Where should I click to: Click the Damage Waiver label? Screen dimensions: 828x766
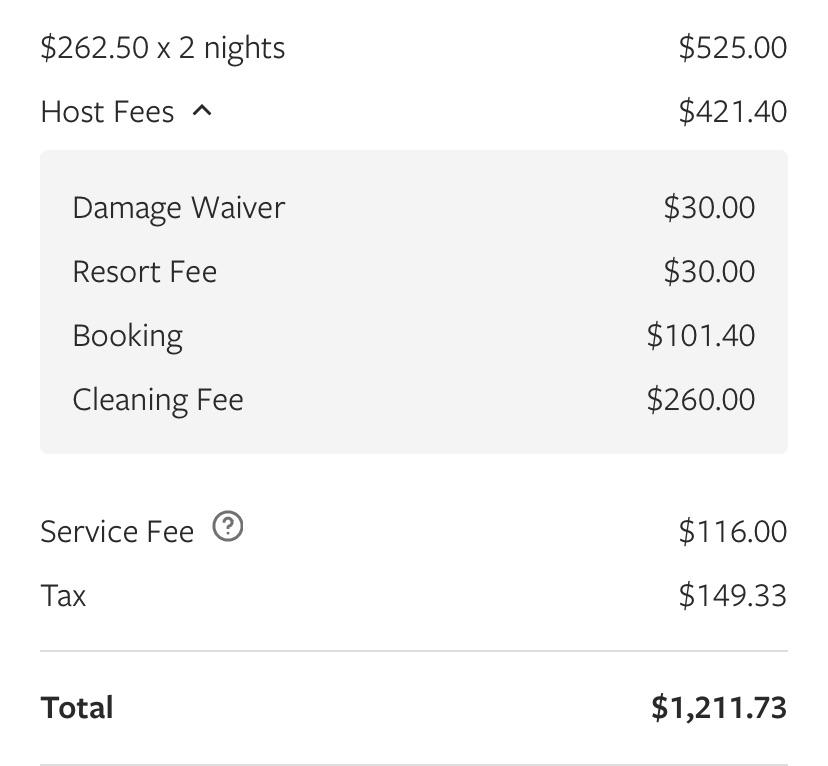tap(179, 208)
